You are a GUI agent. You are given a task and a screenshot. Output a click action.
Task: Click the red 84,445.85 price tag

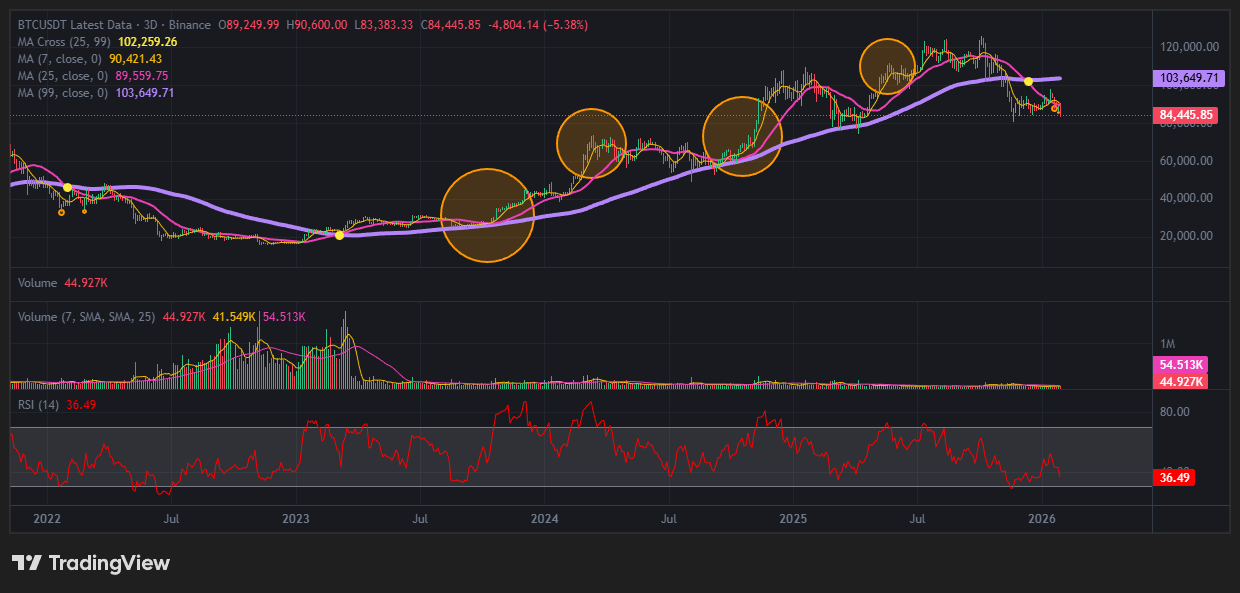pyautogui.click(x=1185, y=114)
